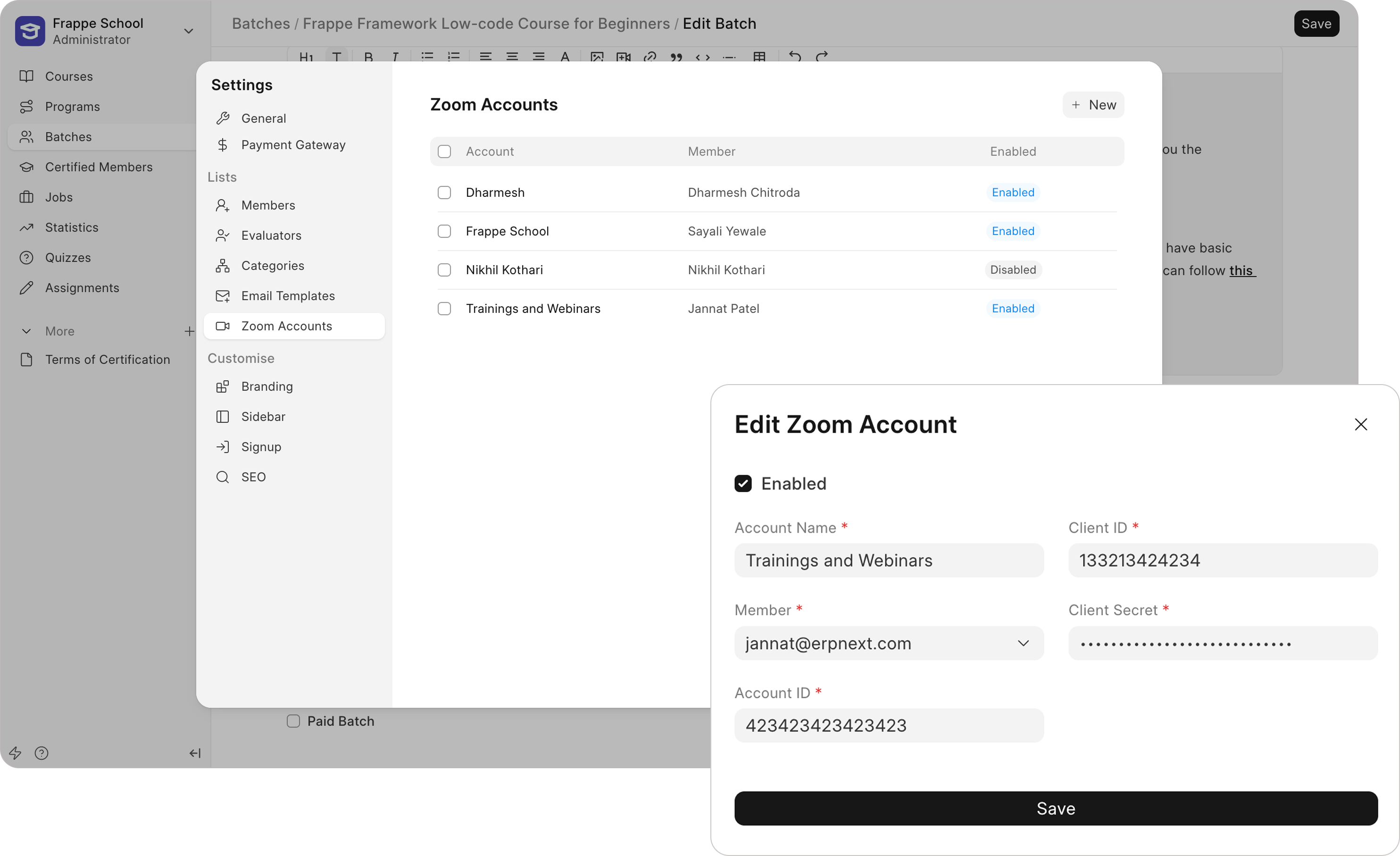Viewport: 1400px width, 856px height.
Task: Click member name Sayali Yewale
Action: (727, 231)
